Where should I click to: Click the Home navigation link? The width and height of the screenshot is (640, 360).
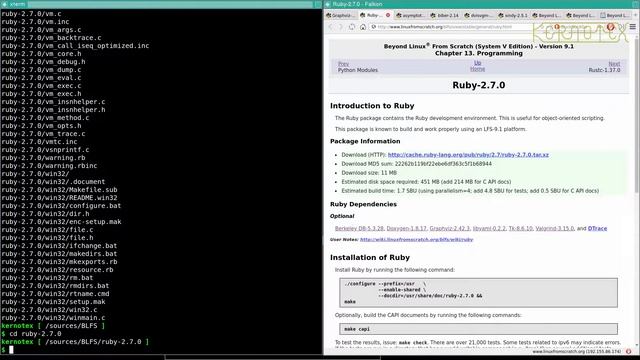point(477,69)
